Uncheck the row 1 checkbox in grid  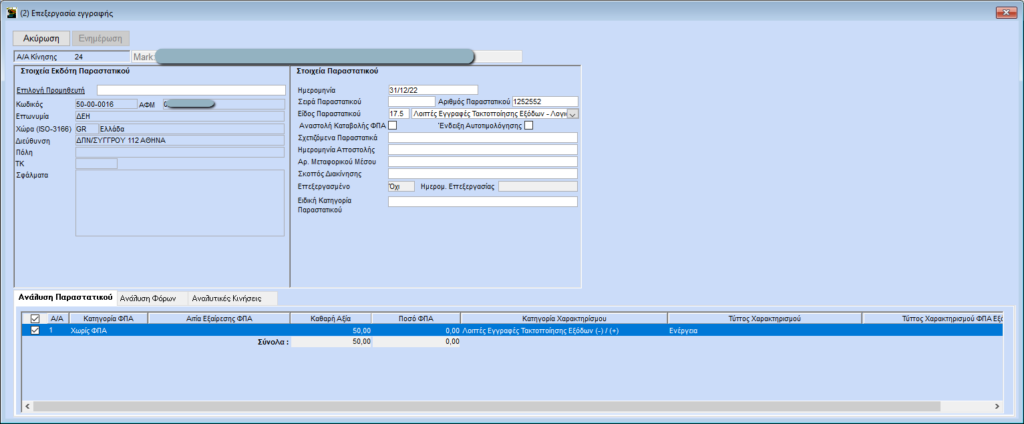pos(35,331)
